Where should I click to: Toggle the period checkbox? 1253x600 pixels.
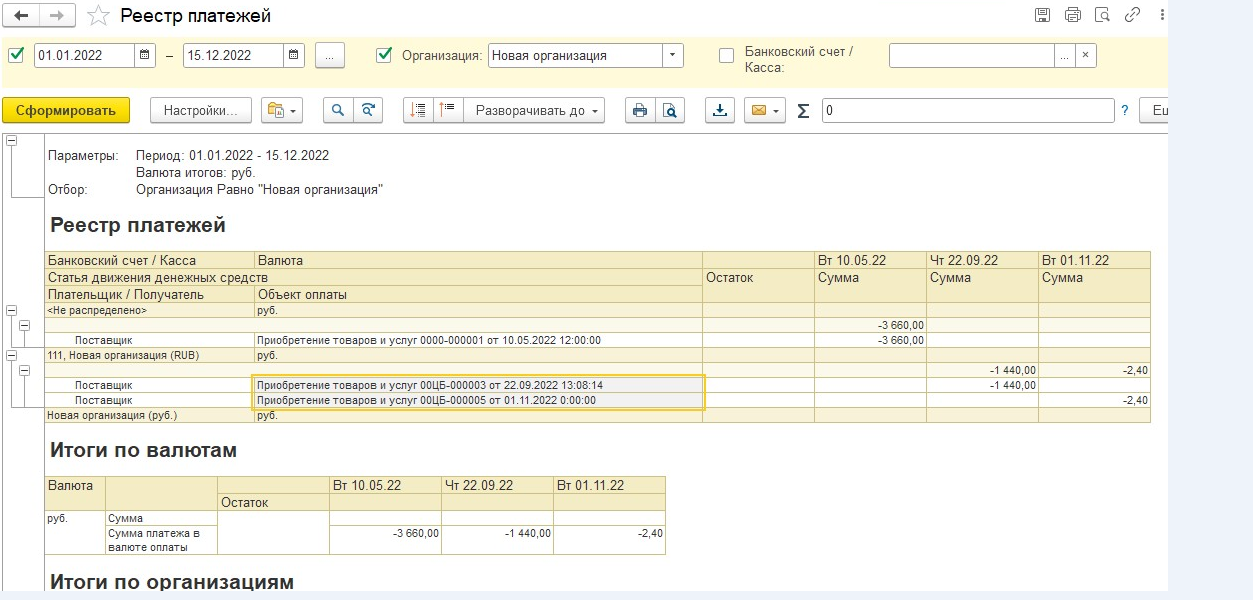tap(16, 55)
